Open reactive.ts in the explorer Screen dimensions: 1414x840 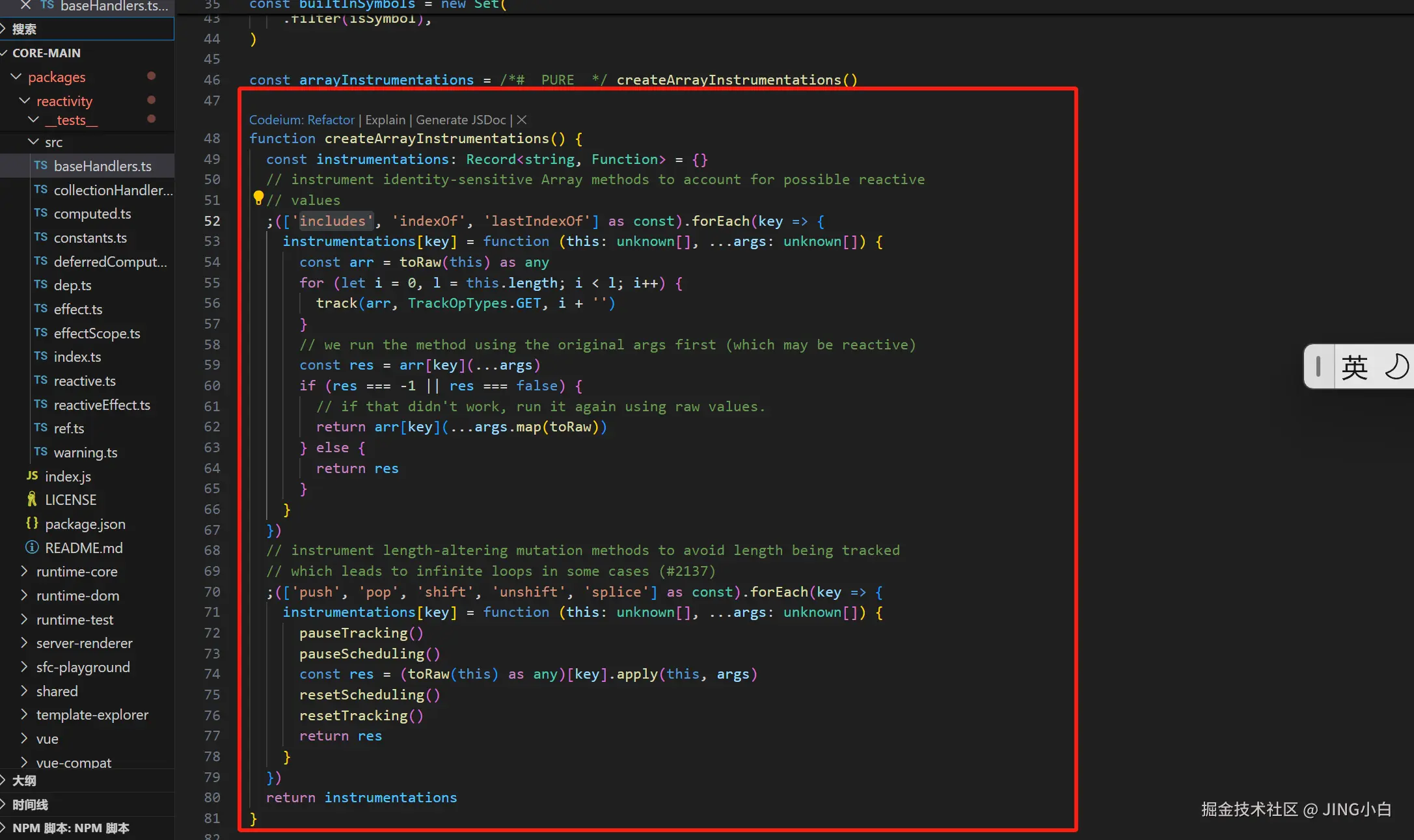(x=85, y=381)
